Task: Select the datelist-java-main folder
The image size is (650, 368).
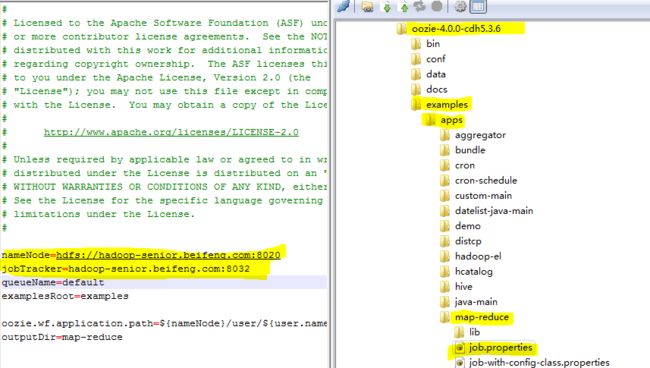Action: [x=494, y=211]
